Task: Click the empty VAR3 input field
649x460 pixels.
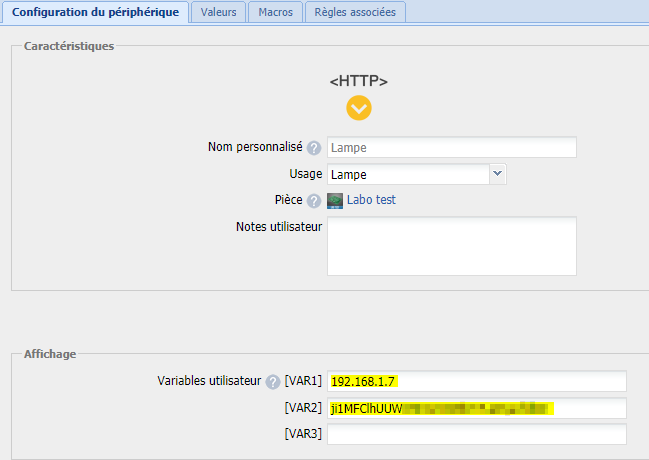Action: [x=476, y=434]
